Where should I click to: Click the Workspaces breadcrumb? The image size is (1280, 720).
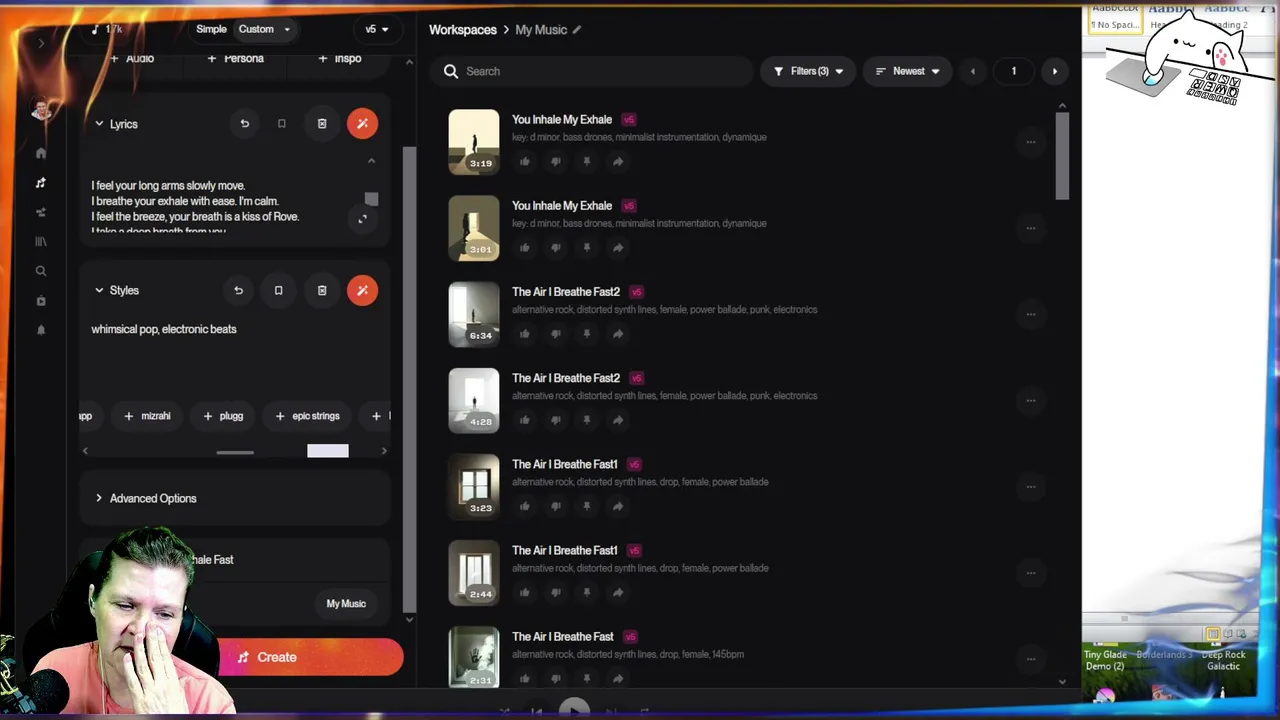(x=463, y=30)
